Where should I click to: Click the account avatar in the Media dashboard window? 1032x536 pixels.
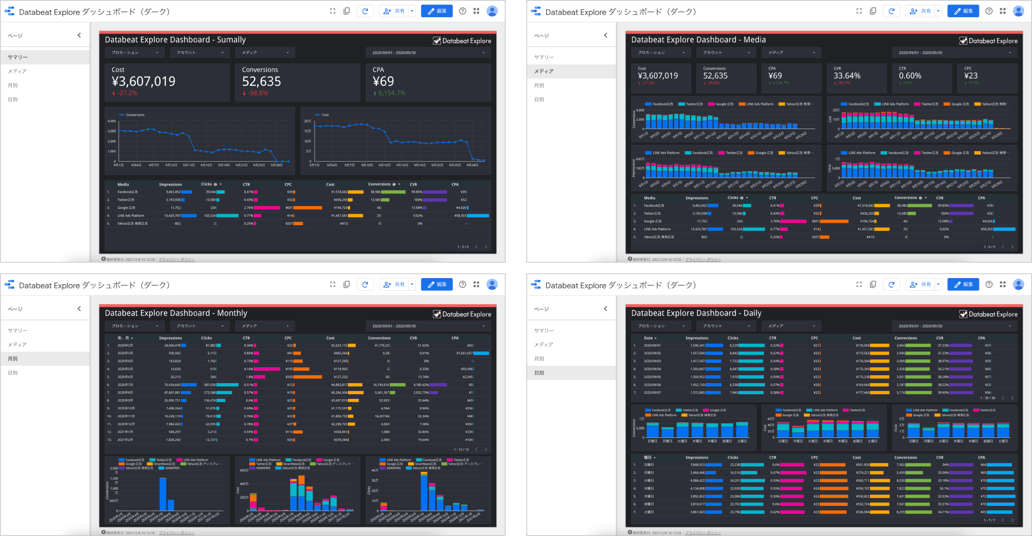coord(1018,11)
